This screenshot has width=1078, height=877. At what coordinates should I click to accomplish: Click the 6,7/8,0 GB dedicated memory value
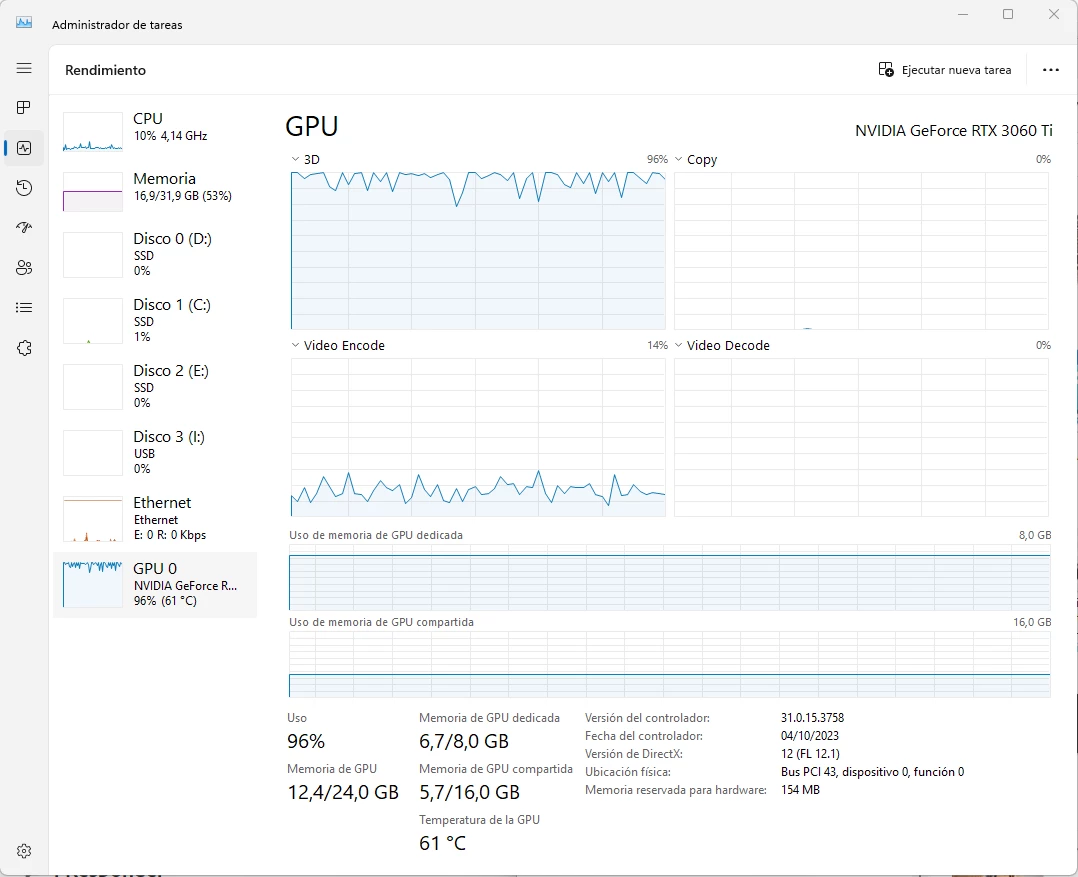click(464, 742)
